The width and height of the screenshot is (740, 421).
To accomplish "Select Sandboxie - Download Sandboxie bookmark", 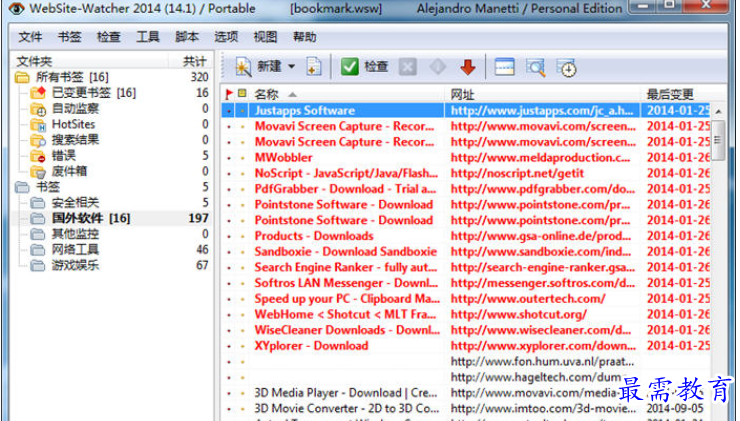I will [x=466, y=252].
